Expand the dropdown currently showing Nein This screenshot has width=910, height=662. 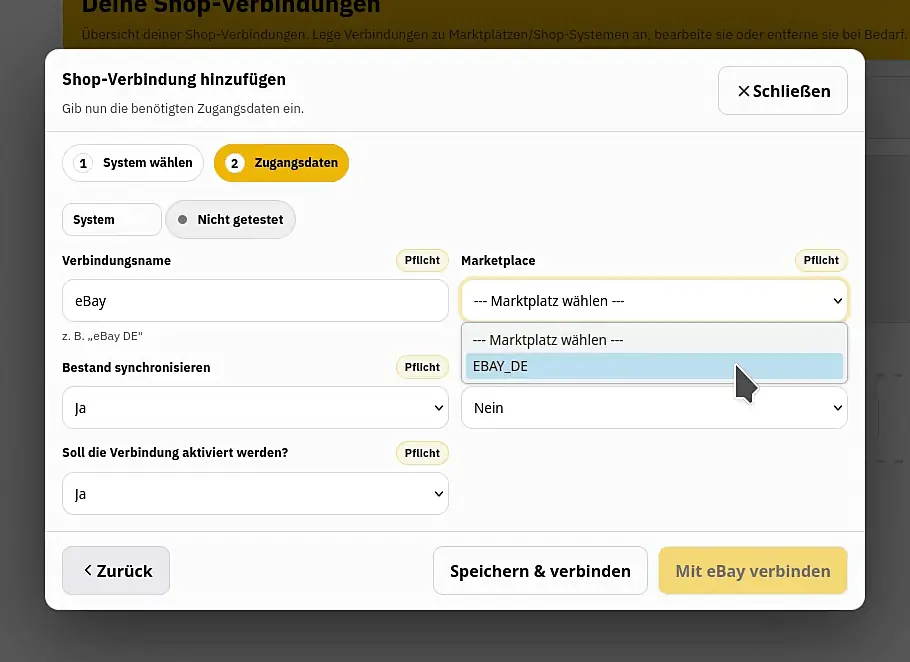pyautogui.click(x=654, y=407)
